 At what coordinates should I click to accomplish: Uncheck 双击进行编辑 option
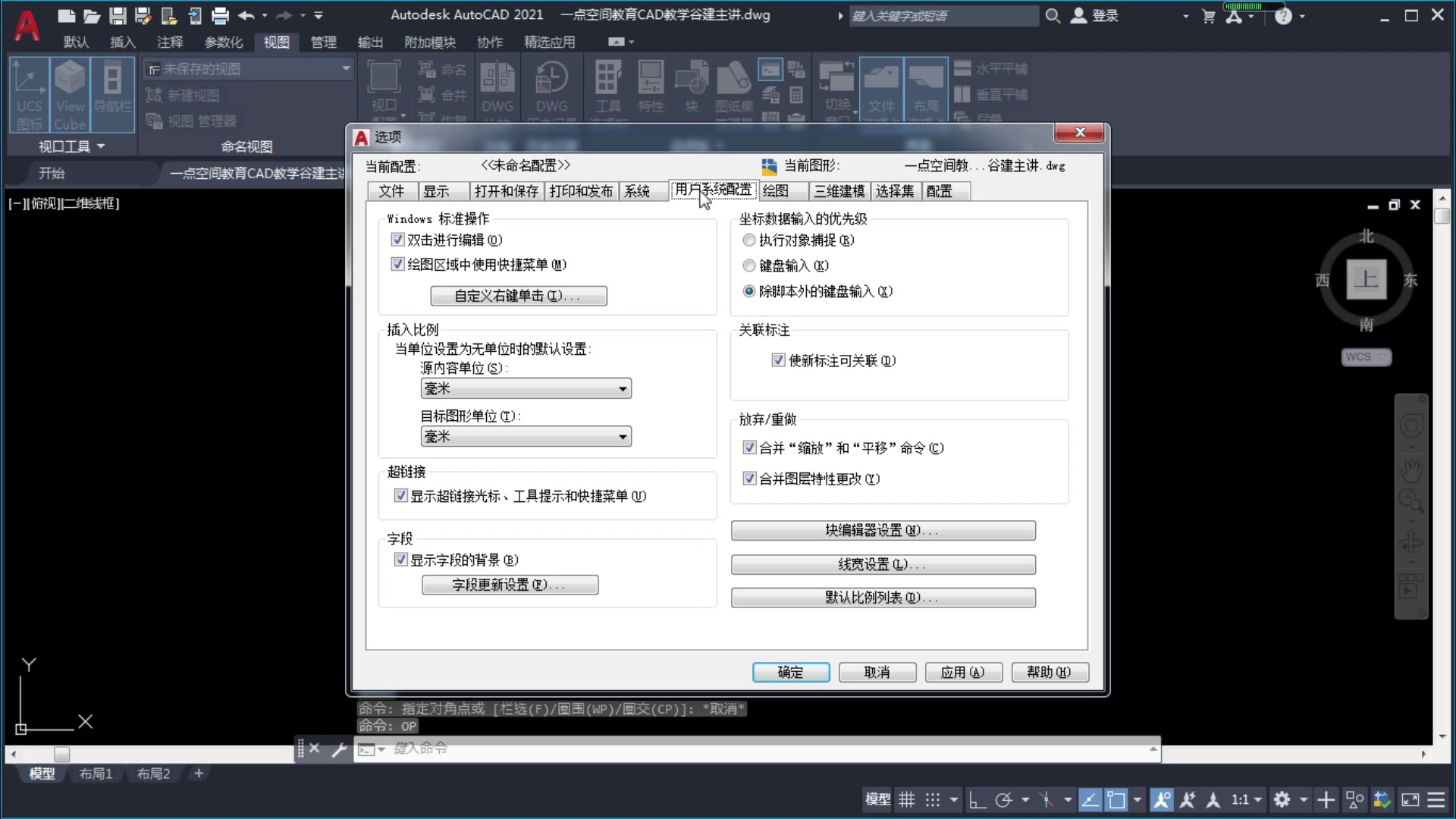(397, 240)
